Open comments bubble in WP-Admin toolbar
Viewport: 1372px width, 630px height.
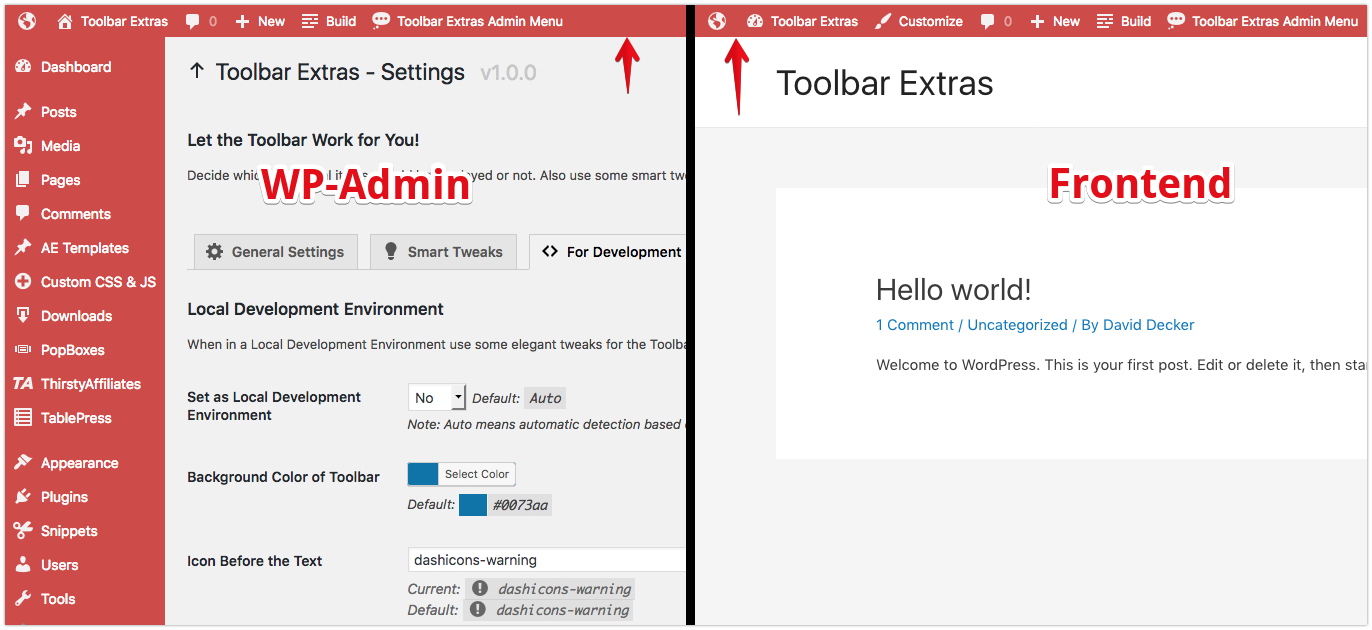[x=199, y=21]
